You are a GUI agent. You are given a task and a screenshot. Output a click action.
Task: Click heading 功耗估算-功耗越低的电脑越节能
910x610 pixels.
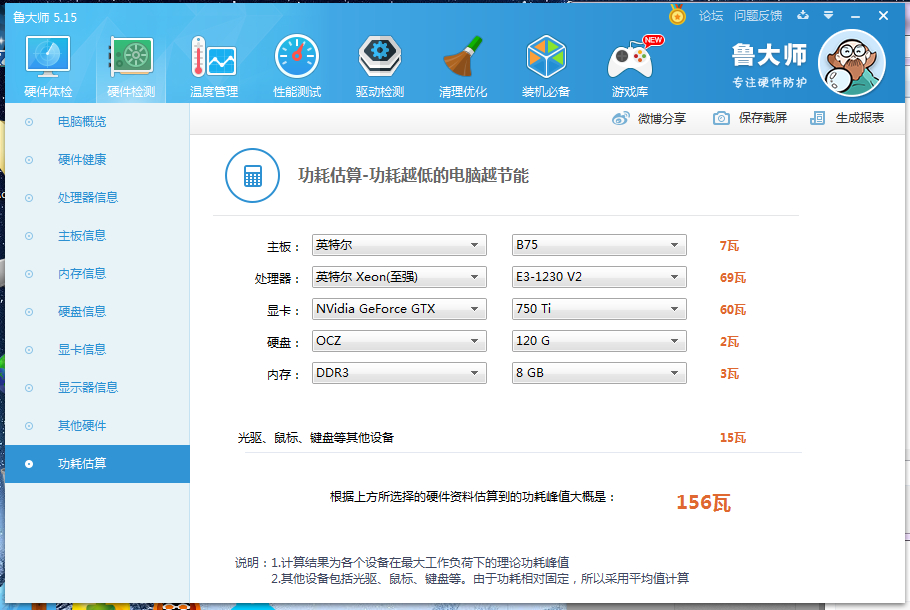(x=413, y=175)
